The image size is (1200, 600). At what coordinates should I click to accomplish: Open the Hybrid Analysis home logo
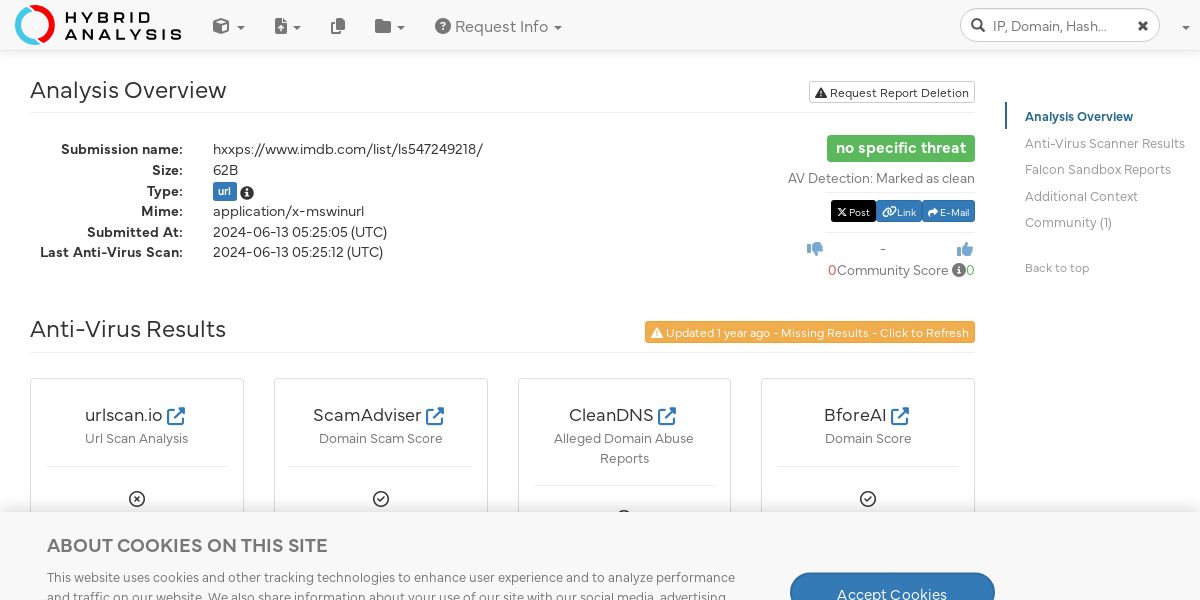98,25
